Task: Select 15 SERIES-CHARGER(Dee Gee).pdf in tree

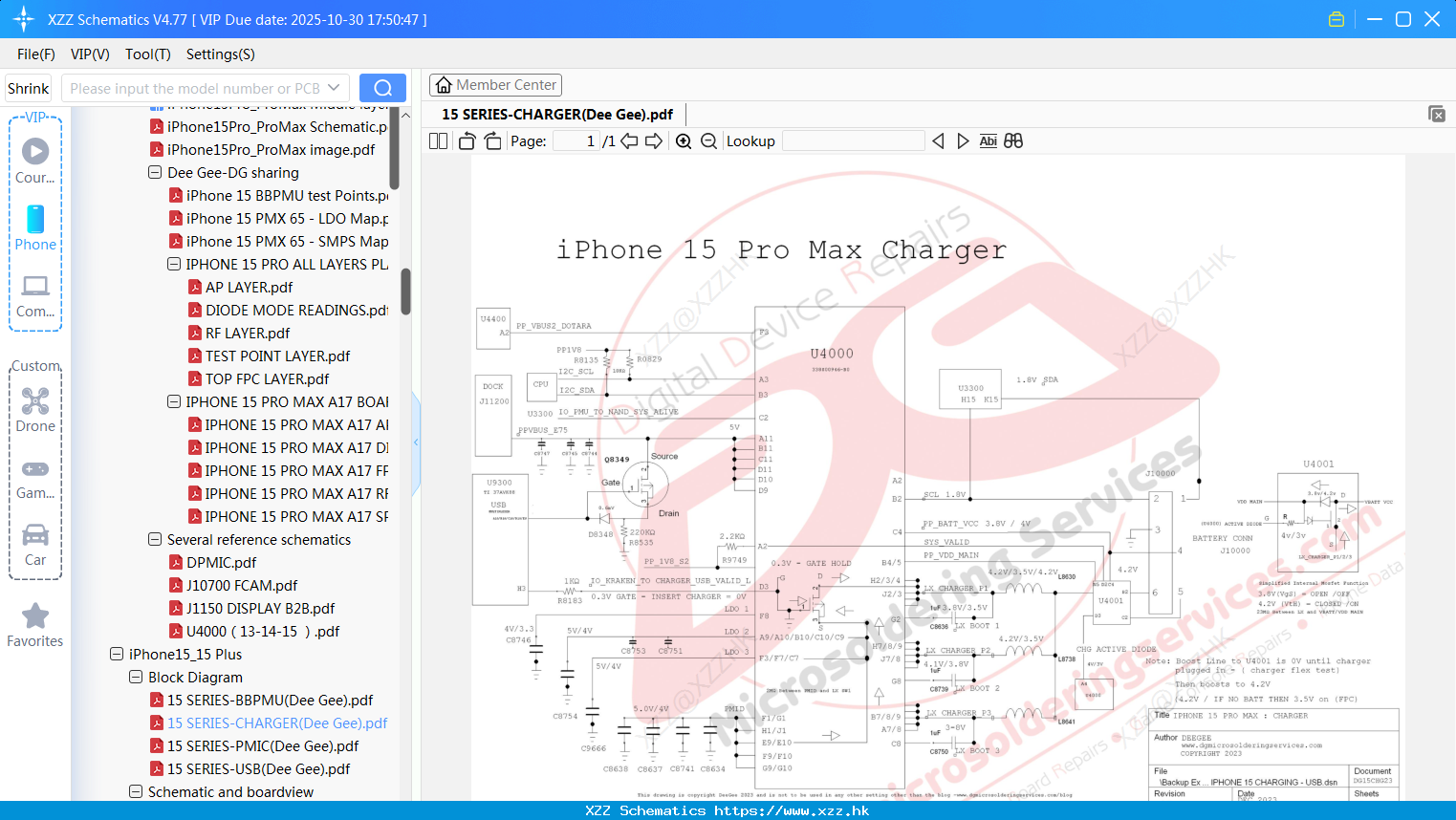Action: click(270, 723)
